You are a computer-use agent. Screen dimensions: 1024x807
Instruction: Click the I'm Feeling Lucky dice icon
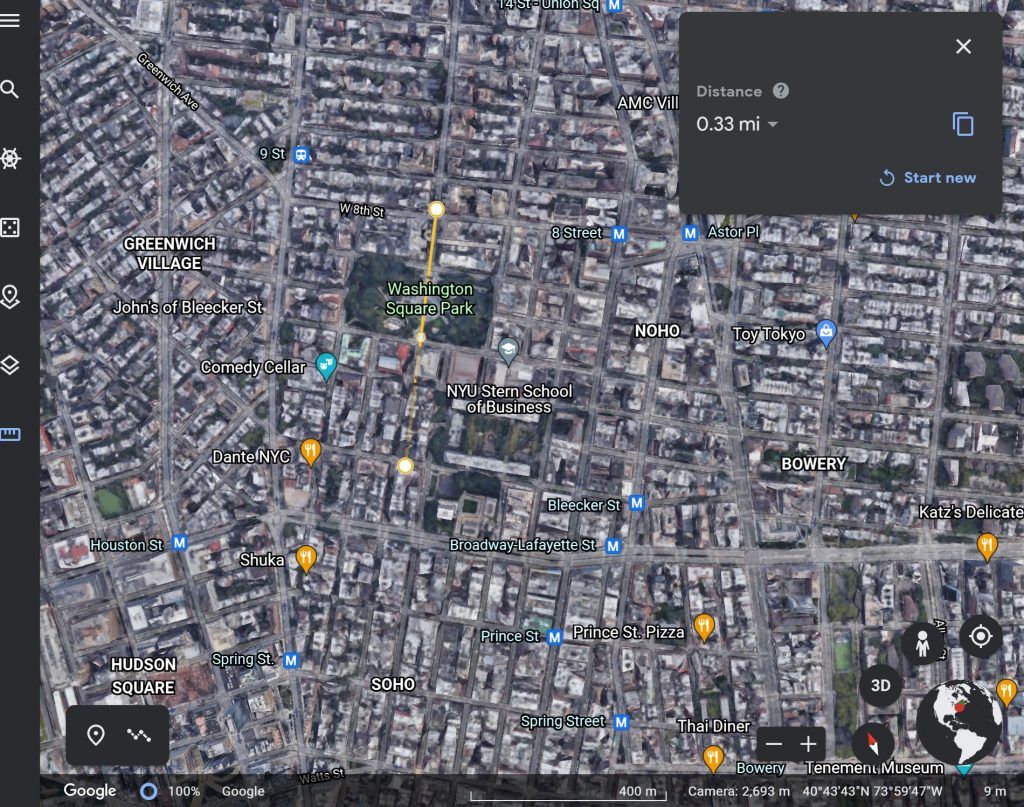click(x=10, y=227)
